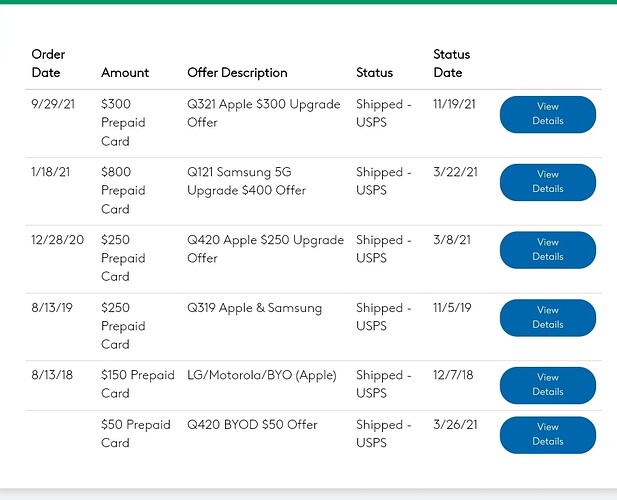The image size is (617, 500).
Task: View details of Q420 BYOD $50 Offer
Action: pos(547,434)
